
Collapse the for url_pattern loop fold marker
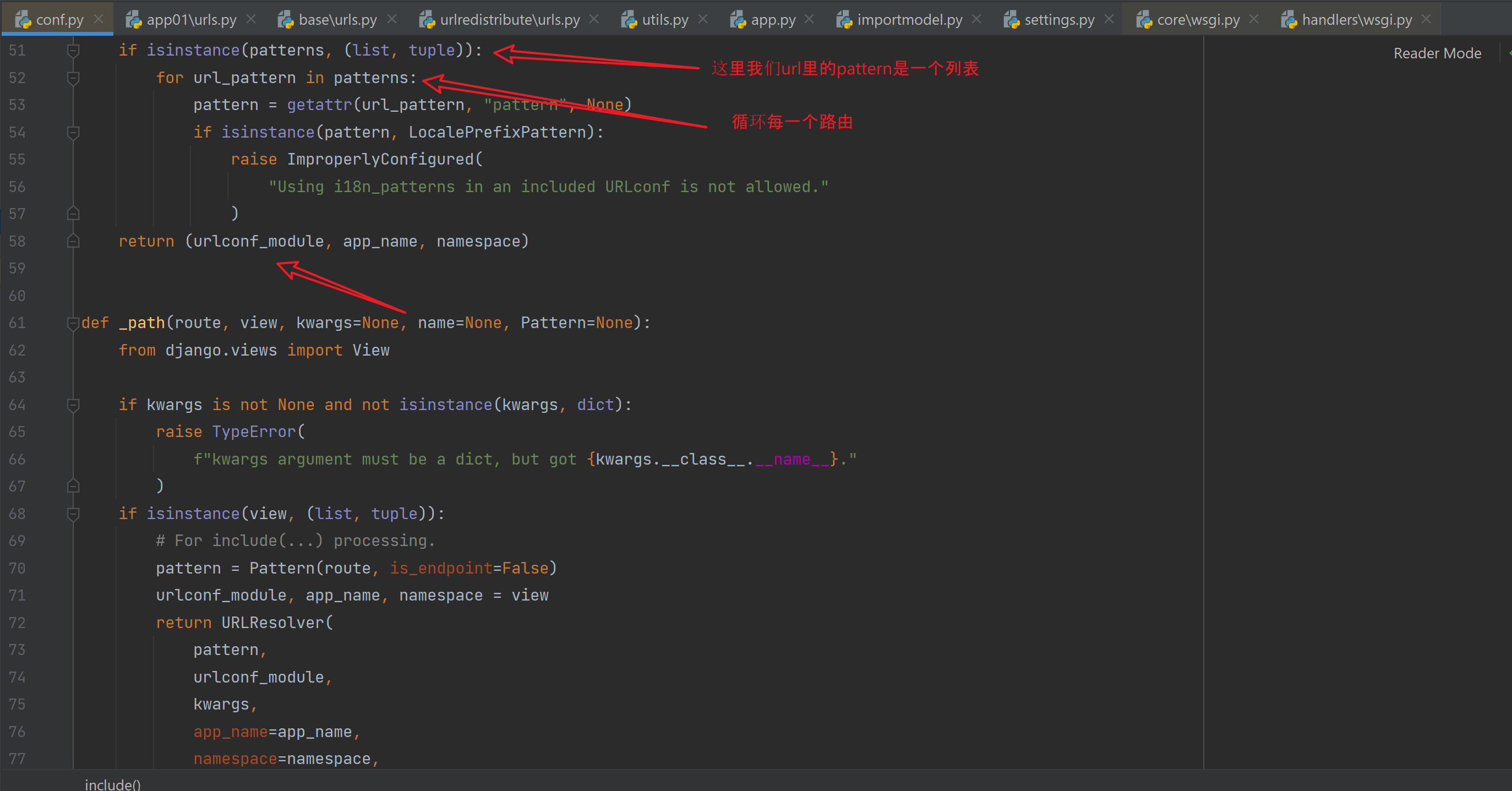[73, 78]
